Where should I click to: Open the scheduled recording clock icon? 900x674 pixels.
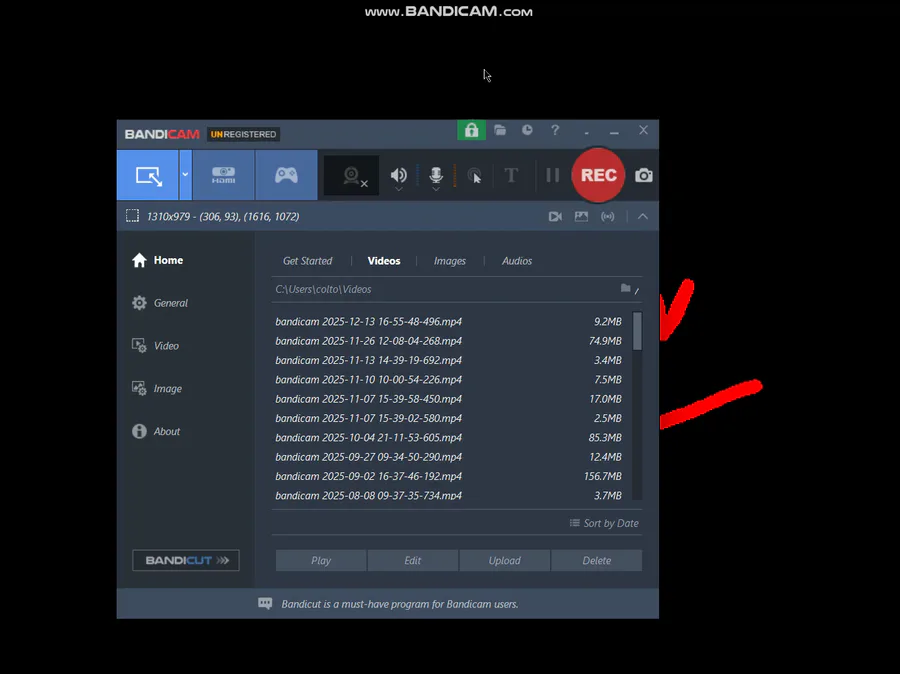tap(527, 130)
